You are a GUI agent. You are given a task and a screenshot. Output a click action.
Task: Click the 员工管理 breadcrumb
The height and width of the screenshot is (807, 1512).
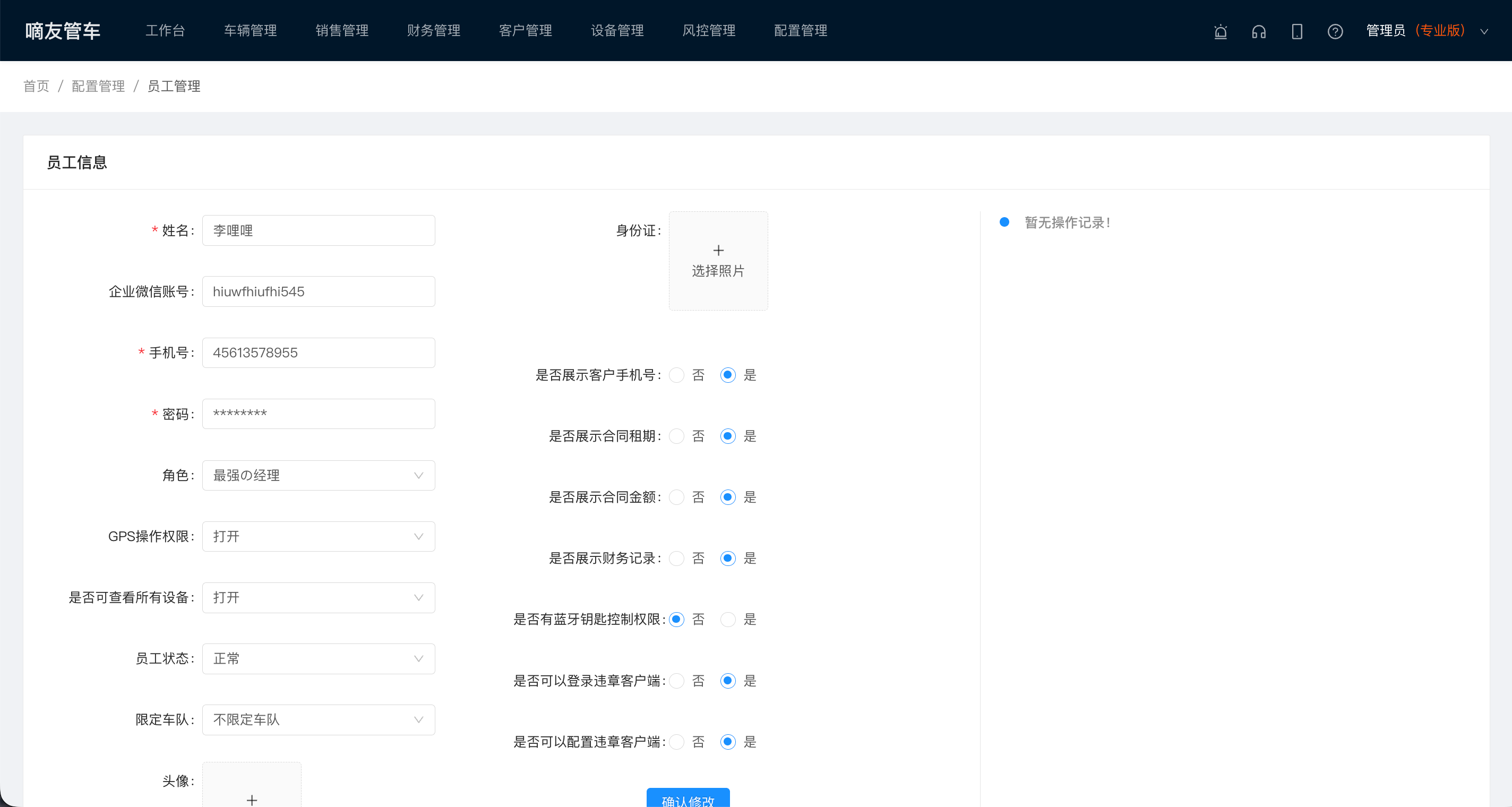click(x=174, y=87)
